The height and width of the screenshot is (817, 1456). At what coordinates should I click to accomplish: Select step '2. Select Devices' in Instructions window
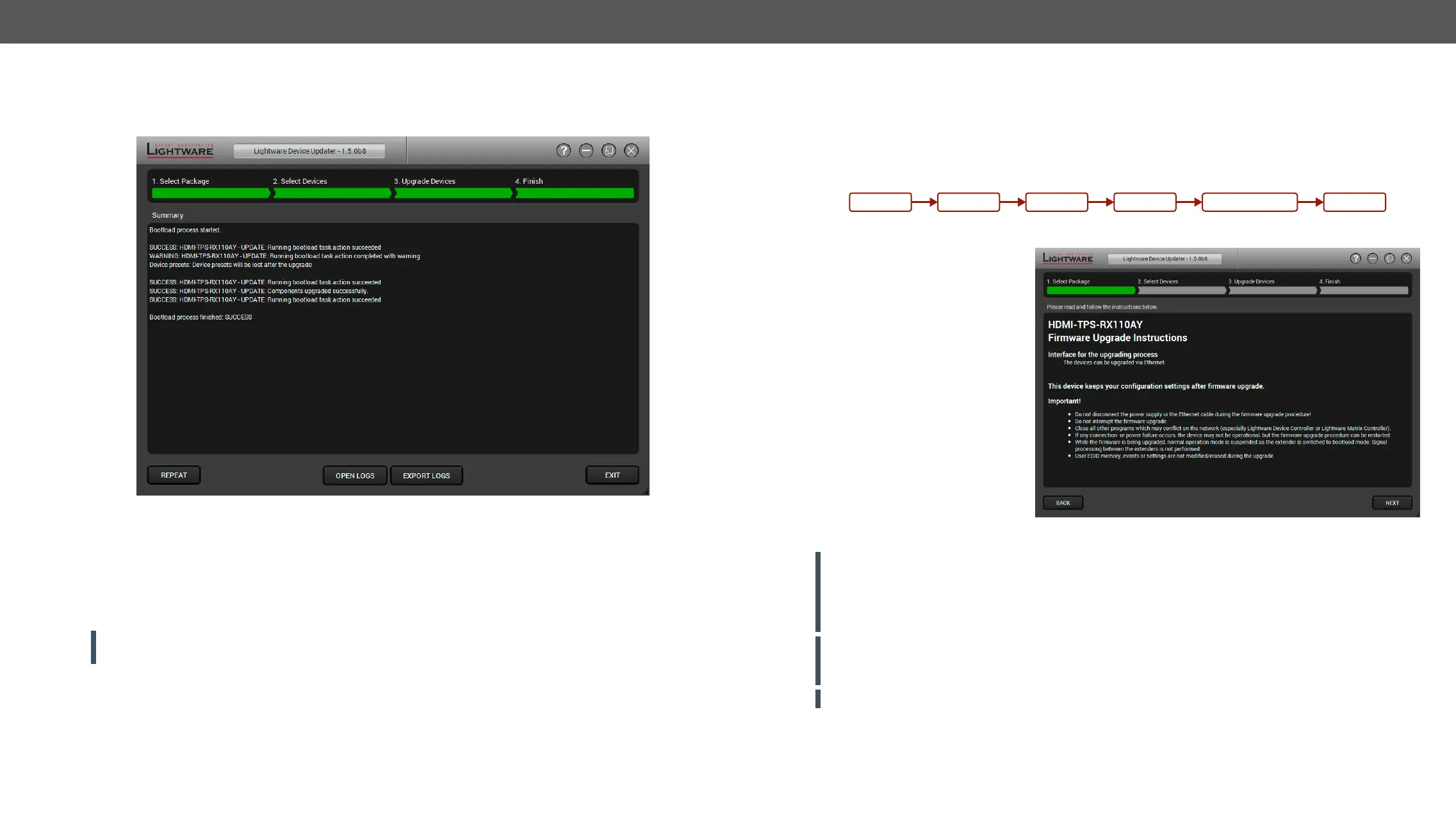point(1157,282)
